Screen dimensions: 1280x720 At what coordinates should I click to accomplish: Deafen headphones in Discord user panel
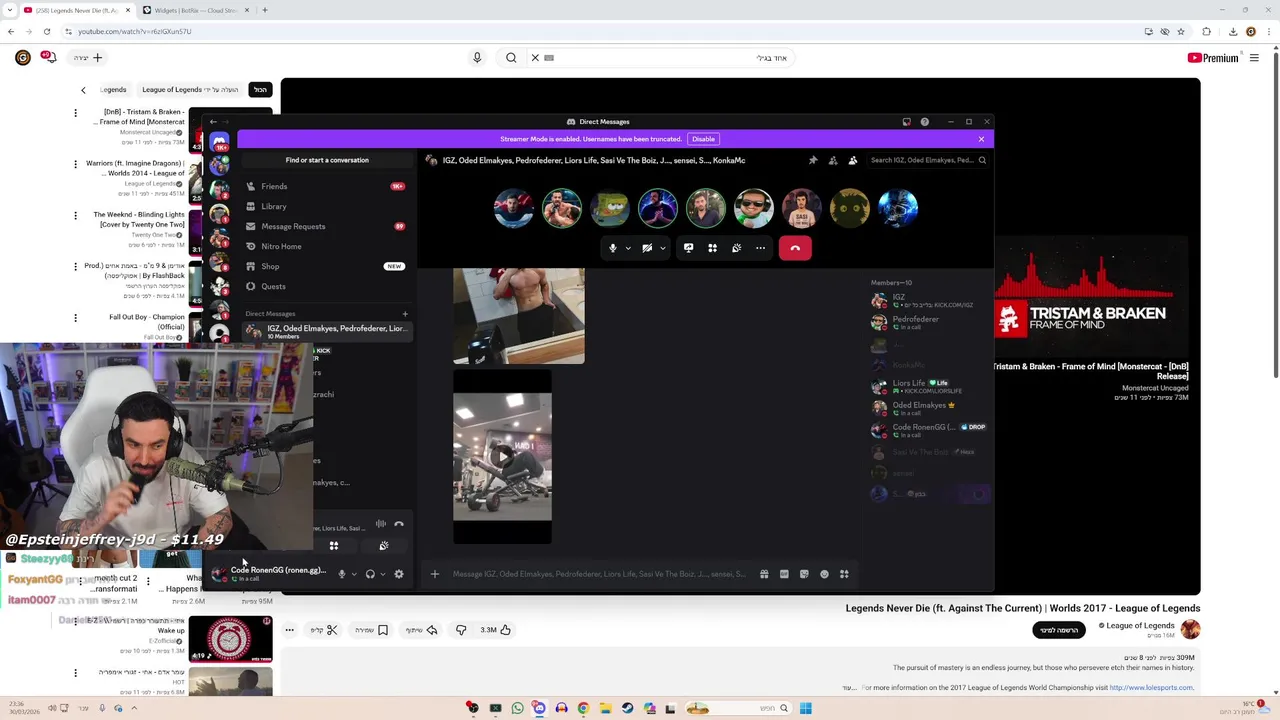pos(370,574)
